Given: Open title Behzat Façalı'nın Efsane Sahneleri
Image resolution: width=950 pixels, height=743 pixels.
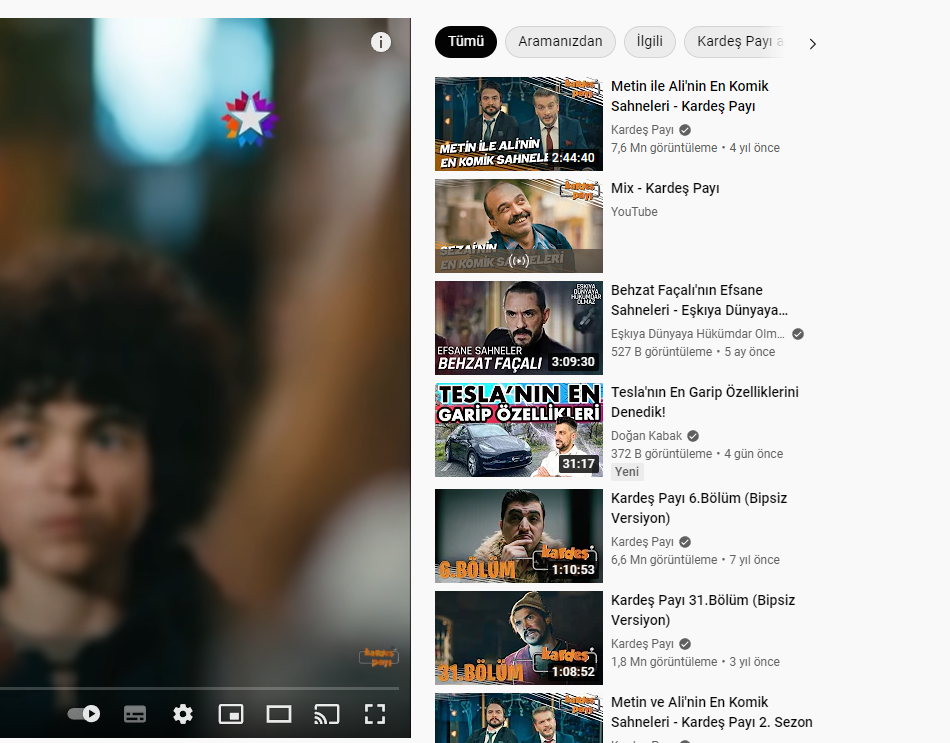Looking at the screenshot, I should (699, 300).
